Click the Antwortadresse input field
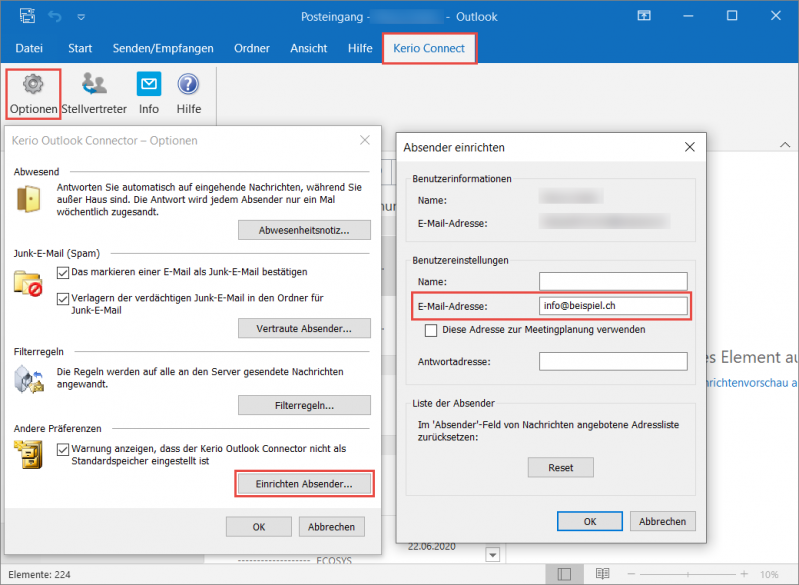The width and height of the screenshot is (799, 585). [x=613, y=361]
